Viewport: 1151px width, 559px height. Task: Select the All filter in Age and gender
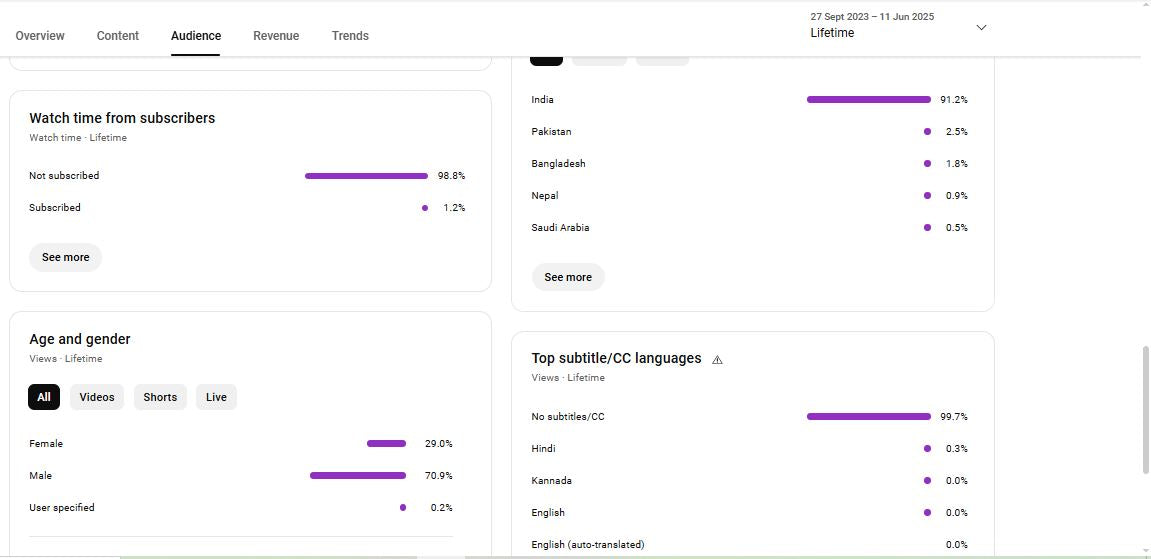[44, 398]
